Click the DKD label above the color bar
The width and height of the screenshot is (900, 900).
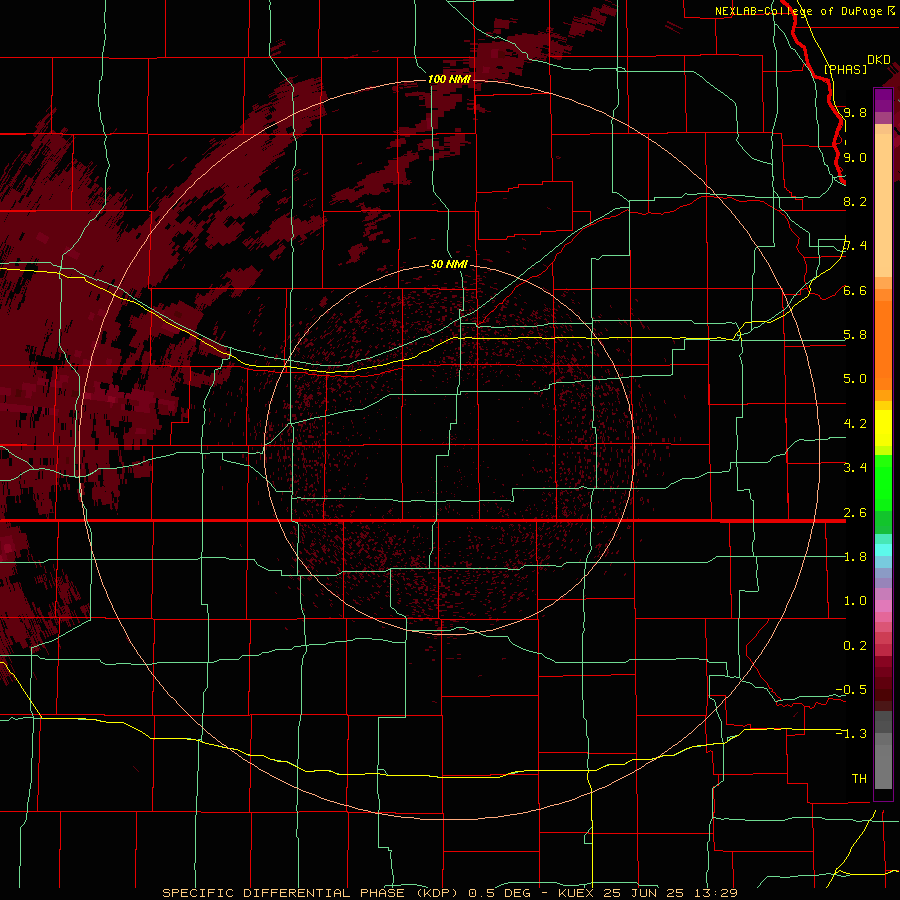(878, 59)
